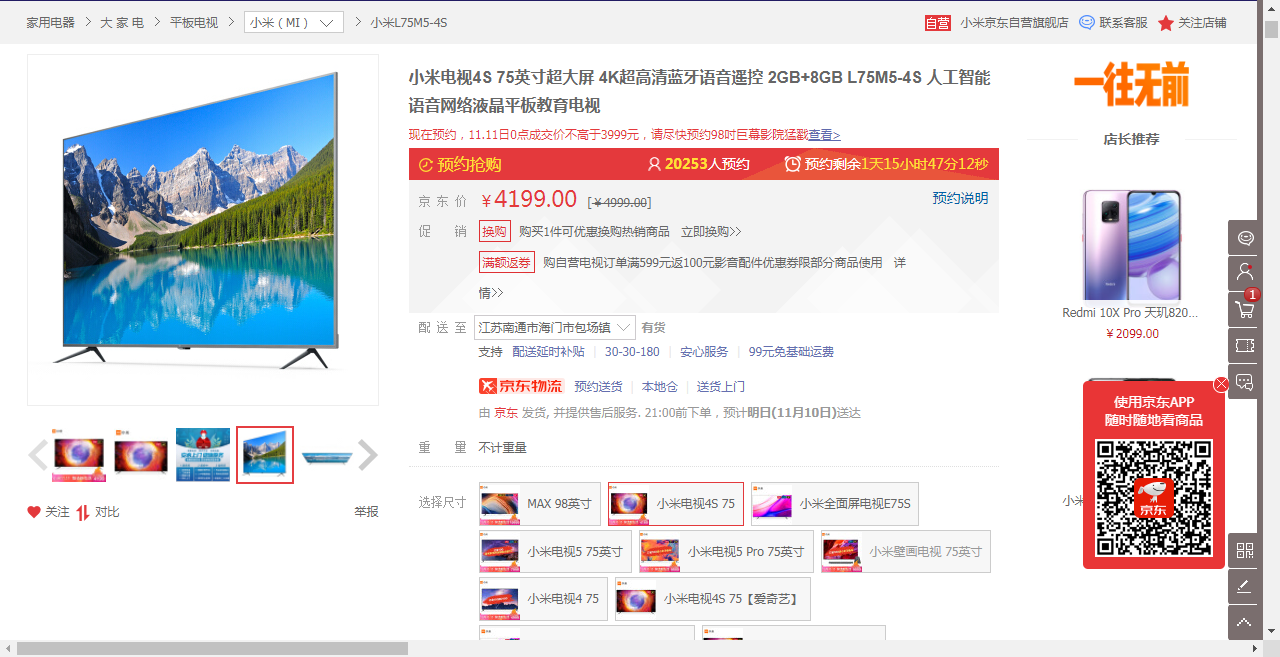Open the 家用电器 breadcrumb
The height and width of the screenshot is (657, 1280).
(x=51, y=22)
